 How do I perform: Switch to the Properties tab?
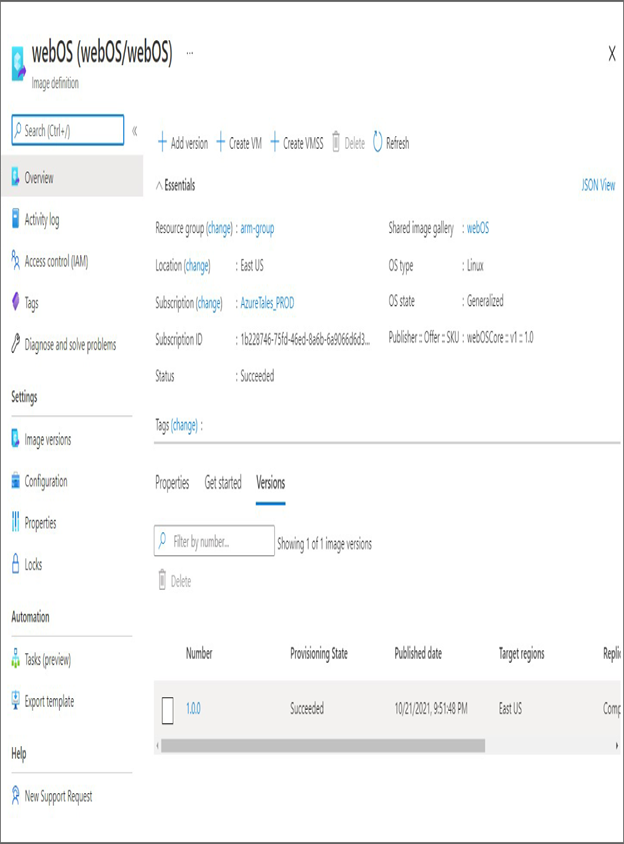[172, 483]
